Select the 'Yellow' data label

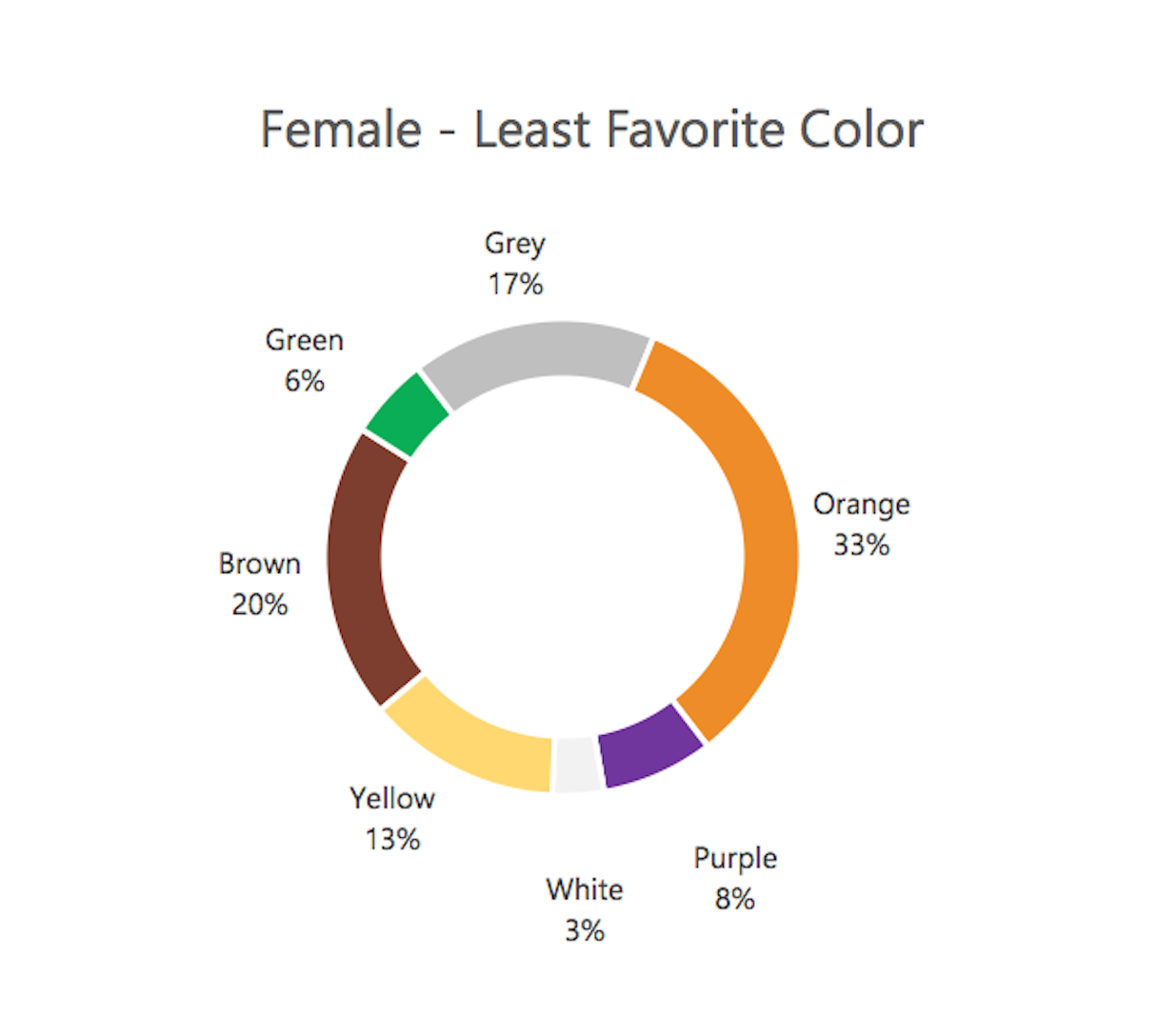(x=392, y=798)
